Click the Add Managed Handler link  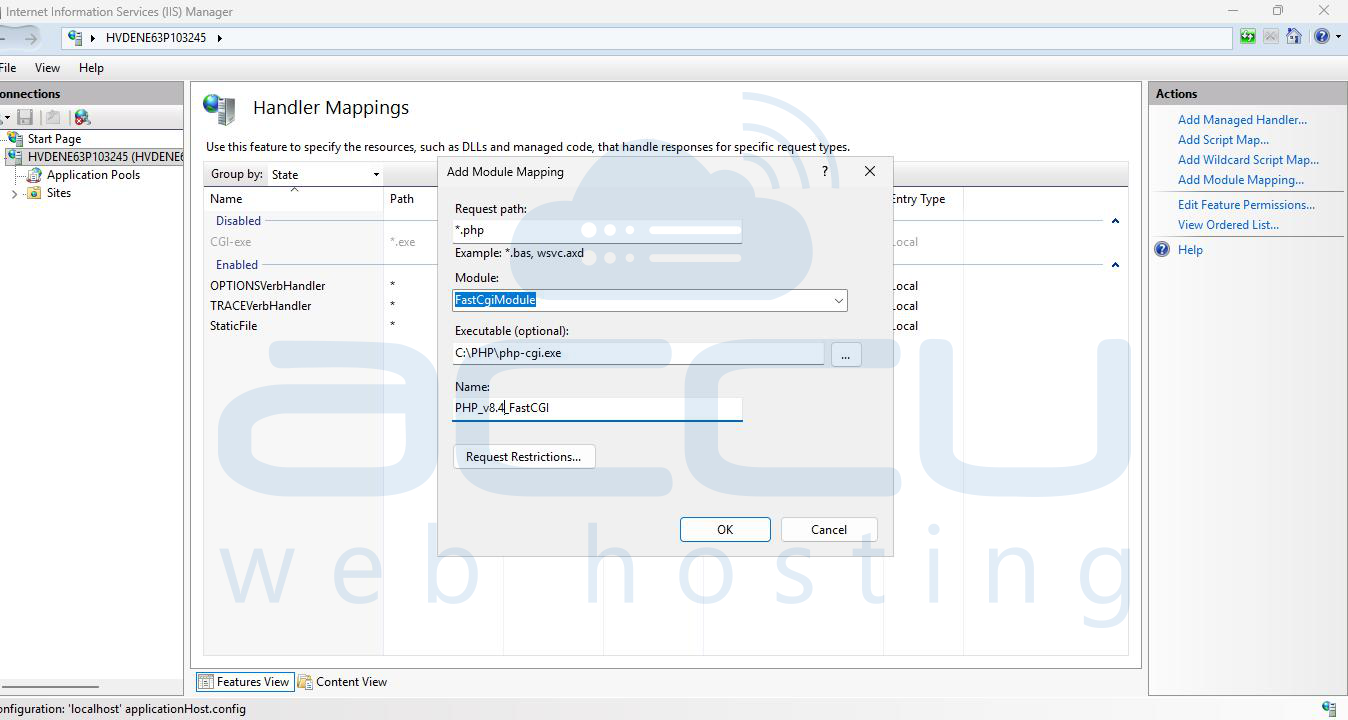pyautogui.click(x=1242, y=120)
